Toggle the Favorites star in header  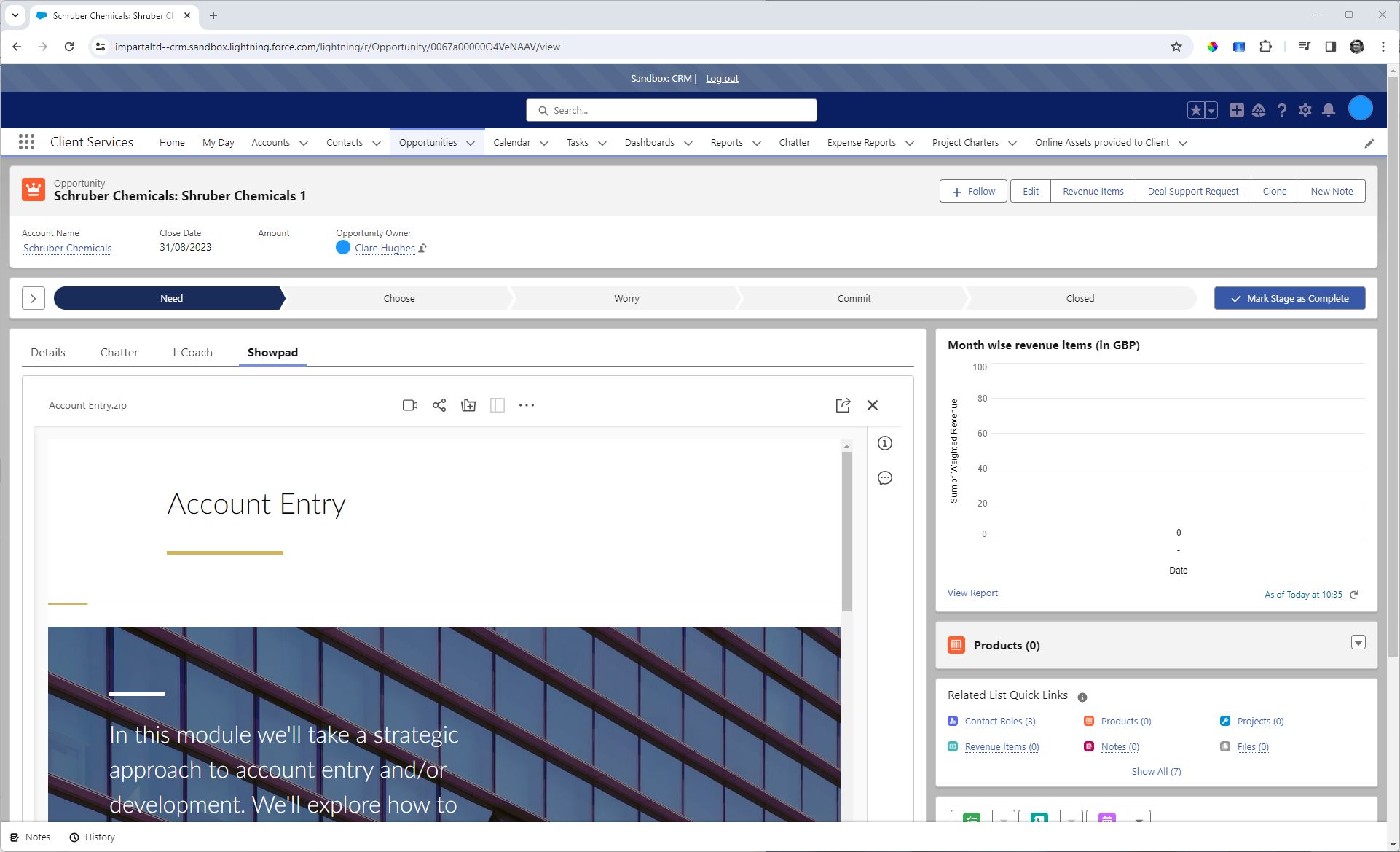click(x=1195, y=110)
